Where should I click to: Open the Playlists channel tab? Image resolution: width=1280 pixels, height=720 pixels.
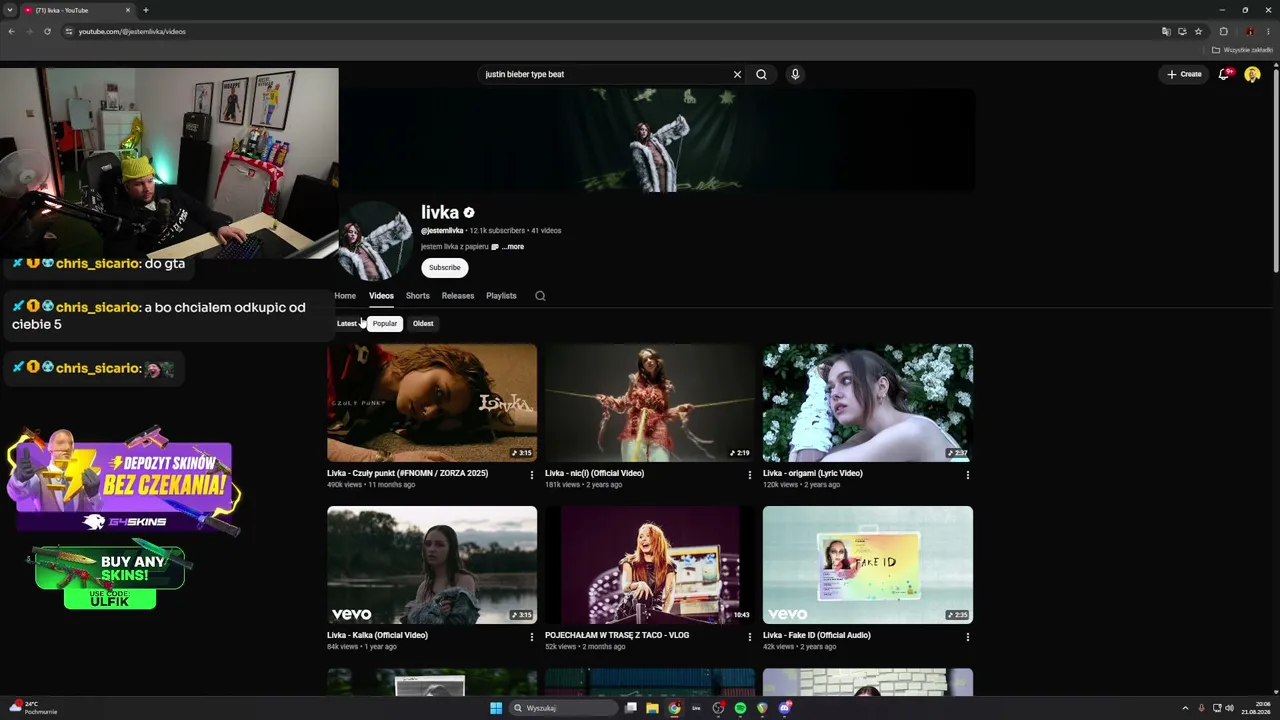[501, 296]
